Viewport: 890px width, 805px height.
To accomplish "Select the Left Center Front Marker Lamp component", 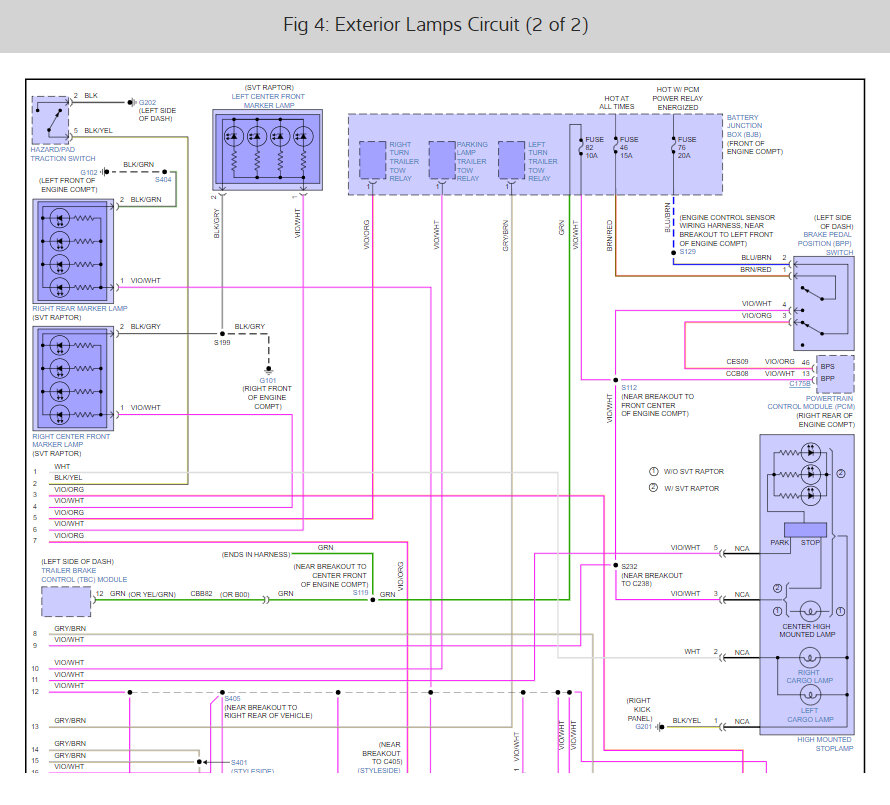I will (x=268, y=150).
